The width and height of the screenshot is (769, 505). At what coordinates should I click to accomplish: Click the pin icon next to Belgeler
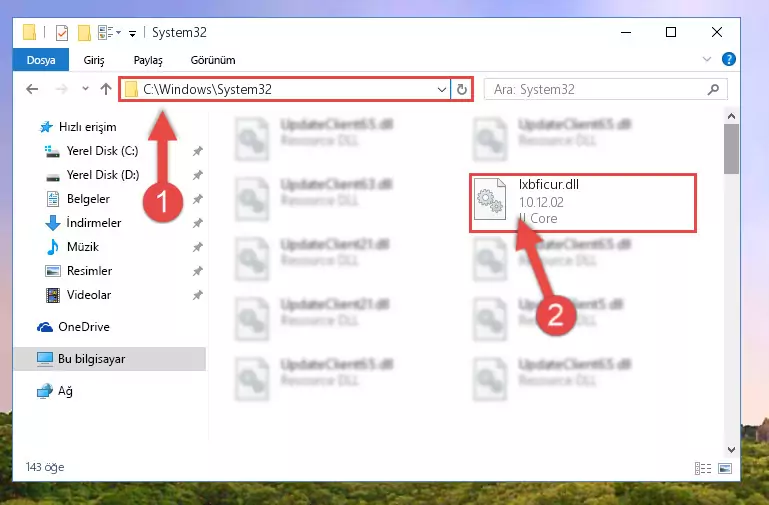(198, 199)
